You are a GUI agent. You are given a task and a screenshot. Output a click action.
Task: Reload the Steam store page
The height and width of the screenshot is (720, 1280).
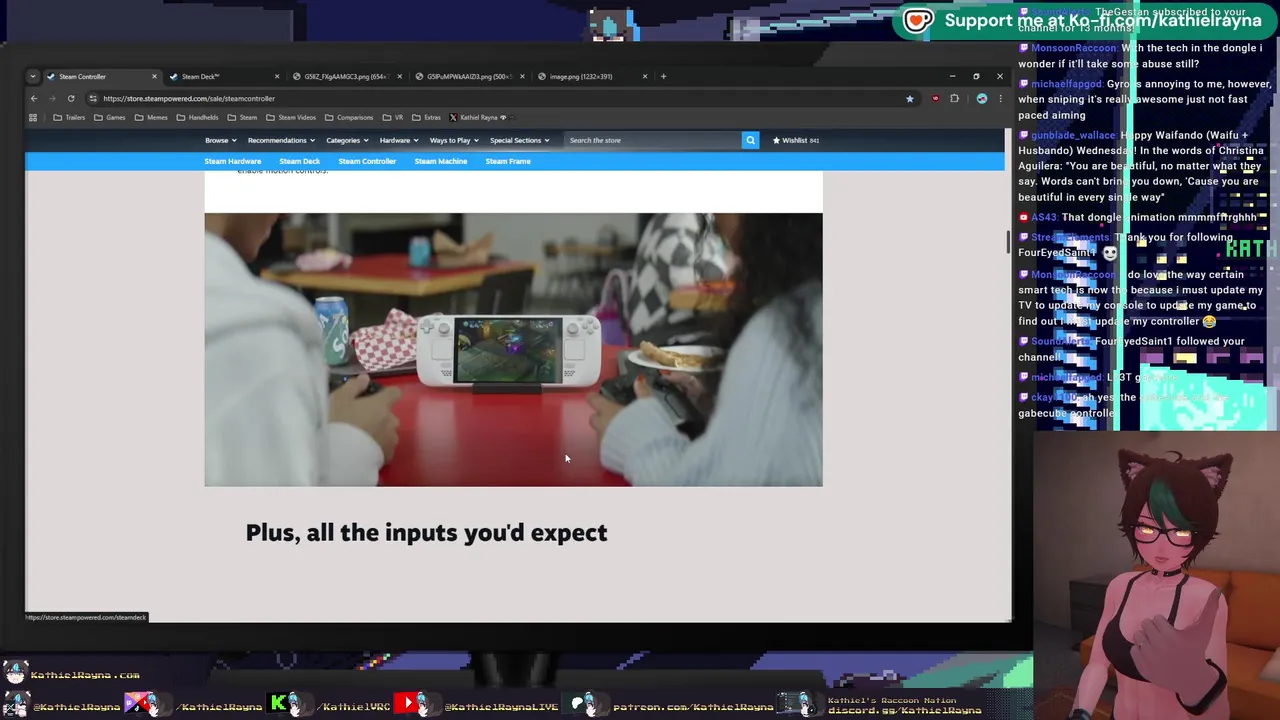coord(71,98)
